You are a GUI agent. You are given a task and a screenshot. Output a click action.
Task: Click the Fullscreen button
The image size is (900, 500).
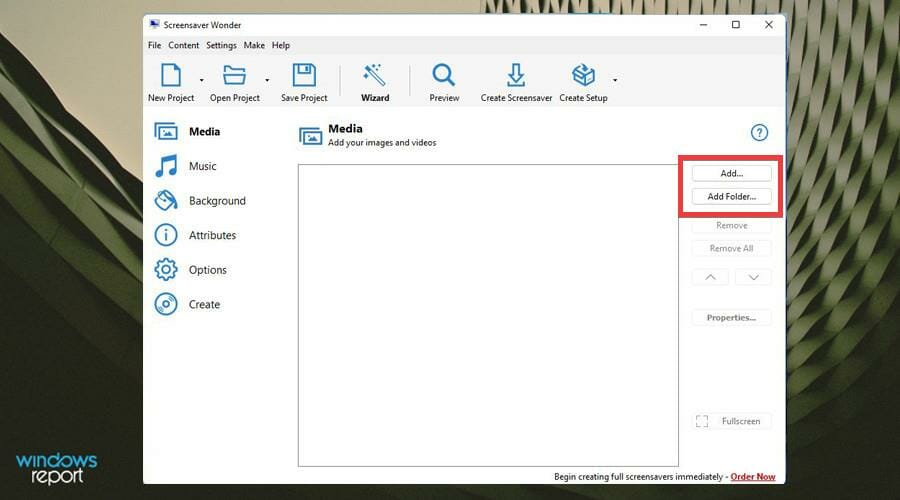pos(731,421)
